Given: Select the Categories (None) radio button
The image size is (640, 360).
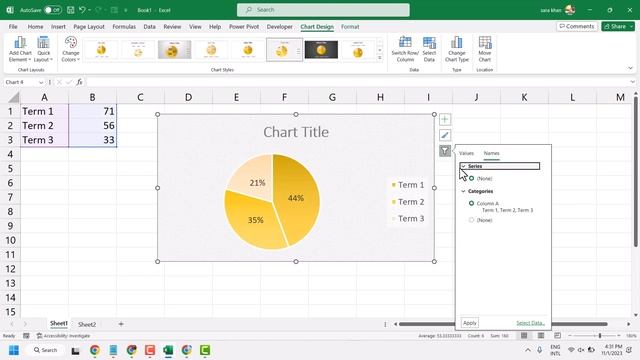Looking at the screenshot, I should click(471, 220).
